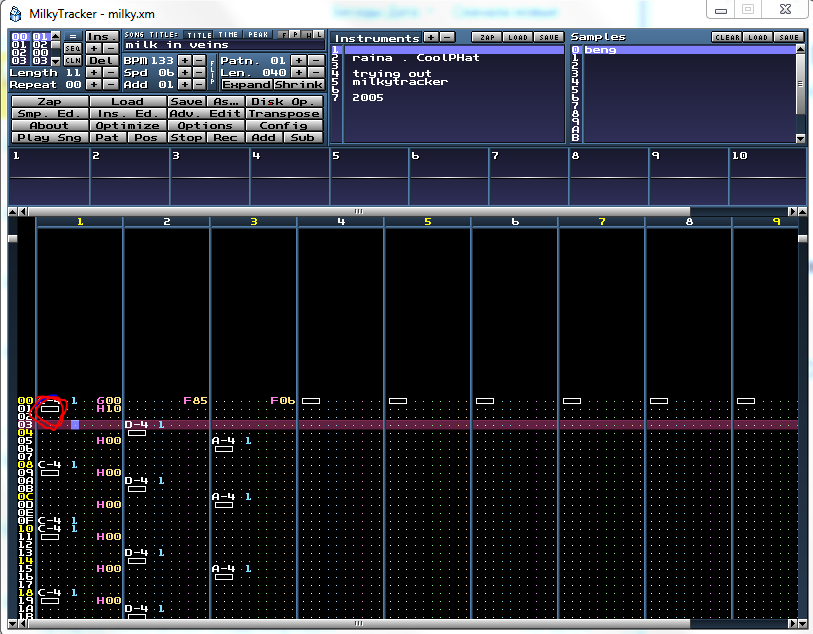Image resolution: width=813 pixels, height=634 pixels.
Task: Save the current module
Action: pyautogui.click(x=187, y=102)
